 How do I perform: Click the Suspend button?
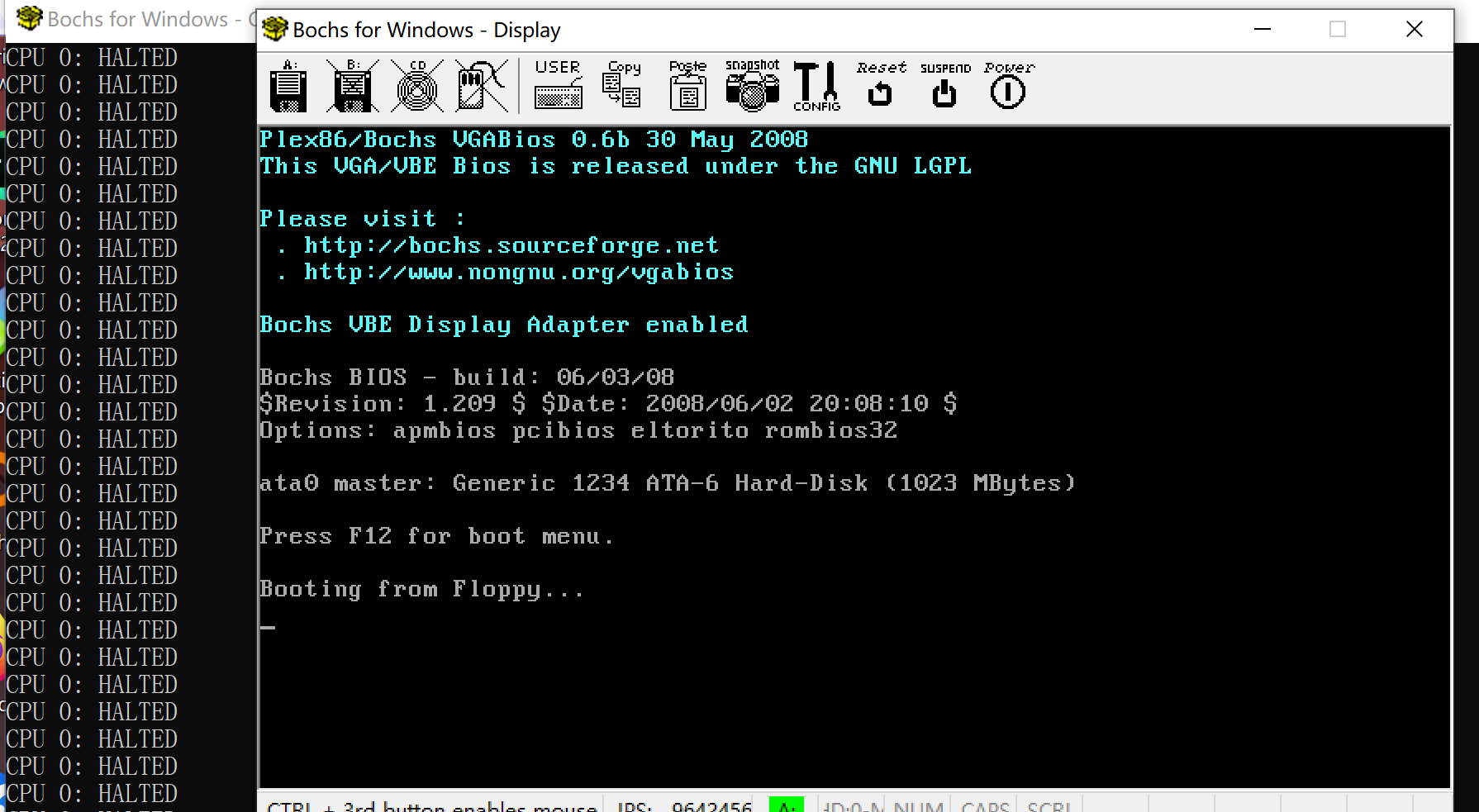pyautogui.click(x=944, y=84)
